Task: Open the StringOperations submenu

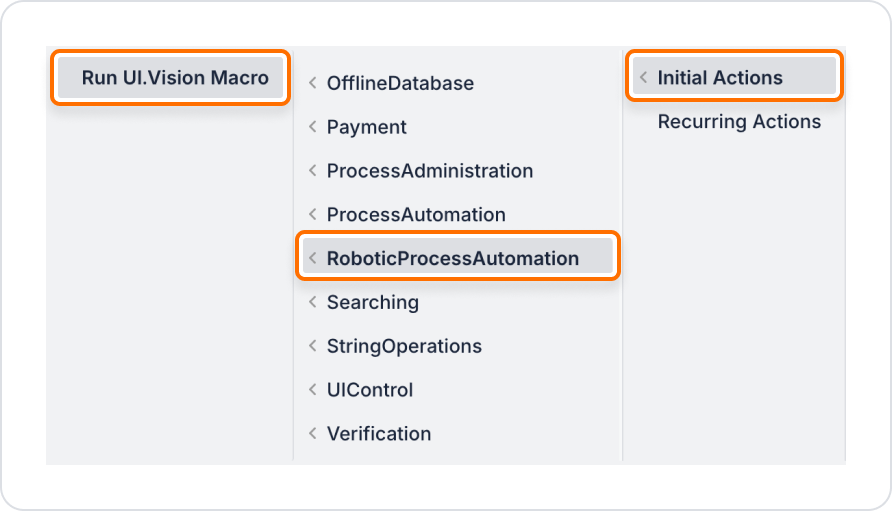Action: 457,346
